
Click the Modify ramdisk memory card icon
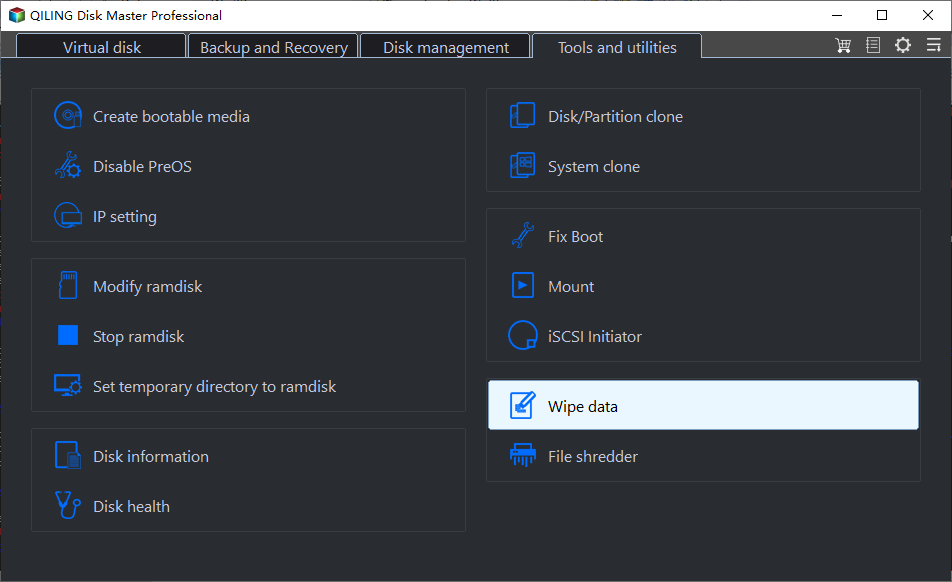coord(68,285)
